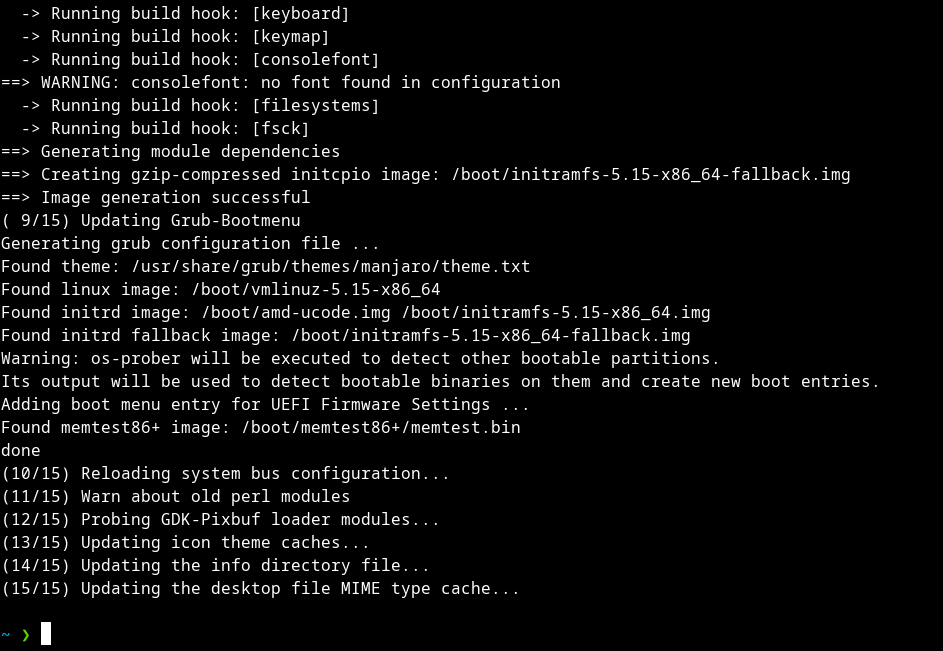Viewport: 943px width, 651px height.
Task: Click the /boot/vmlinuz-5.15-x86_64 path
Action: pyautogui.click(x=316, y=289)
